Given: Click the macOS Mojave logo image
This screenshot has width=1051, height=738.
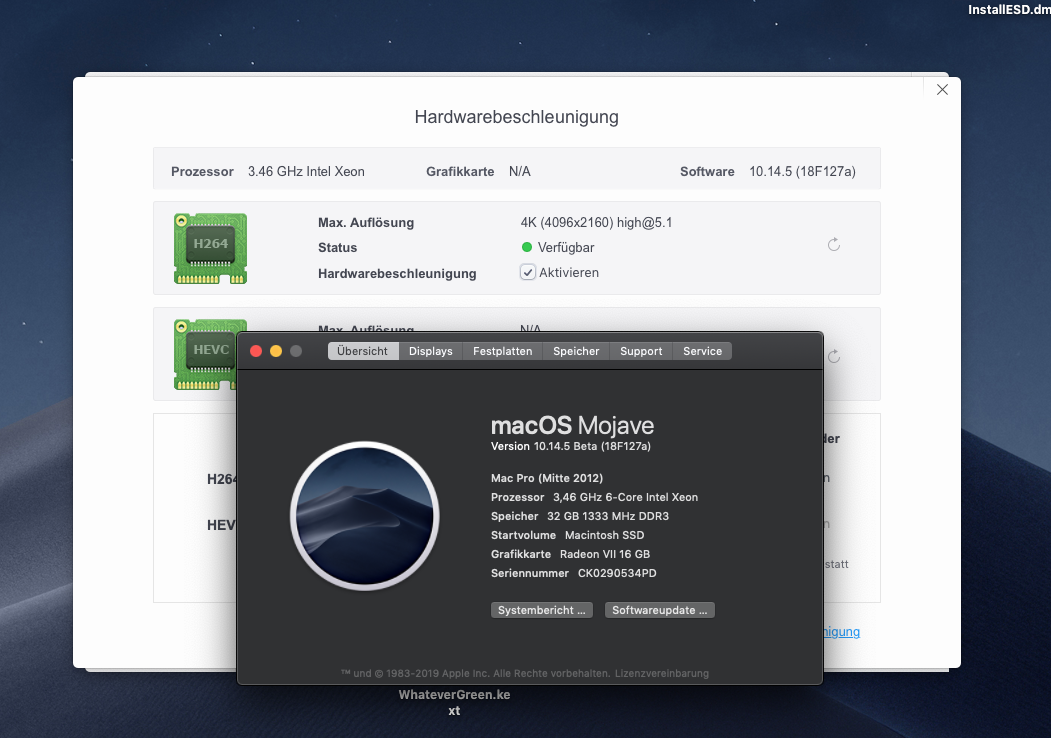Looking at the screenshot, I should point(365,516).
